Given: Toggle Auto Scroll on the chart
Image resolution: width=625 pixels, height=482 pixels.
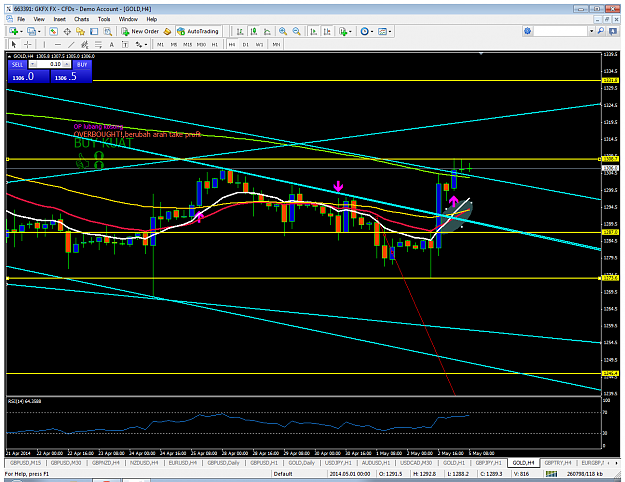Looking at the screenshot, I should [314, 31].
